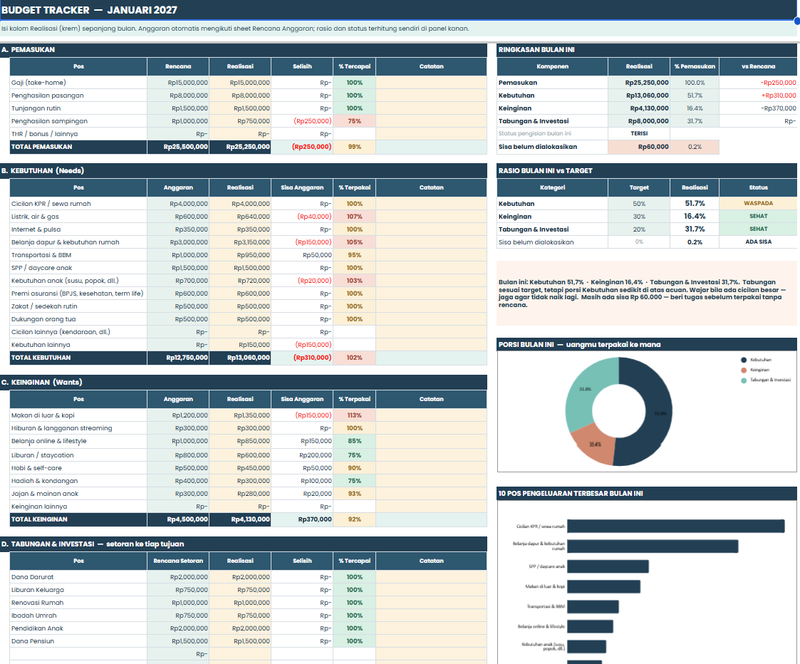Click the Sisa Anggaran cell for Transportasi & BBM

coord(302,255)
